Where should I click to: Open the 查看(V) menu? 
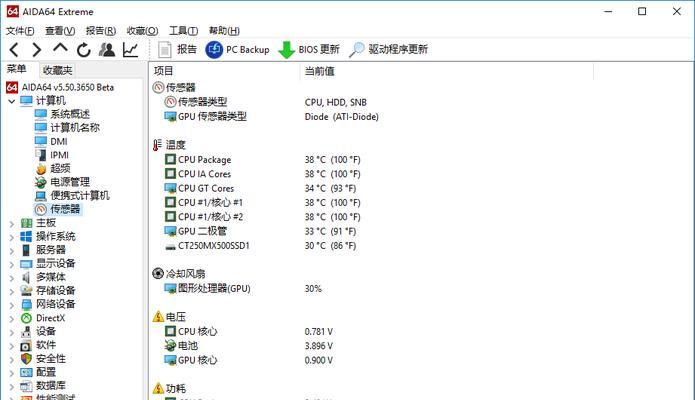pyautogui.click(x=60, y=31)
